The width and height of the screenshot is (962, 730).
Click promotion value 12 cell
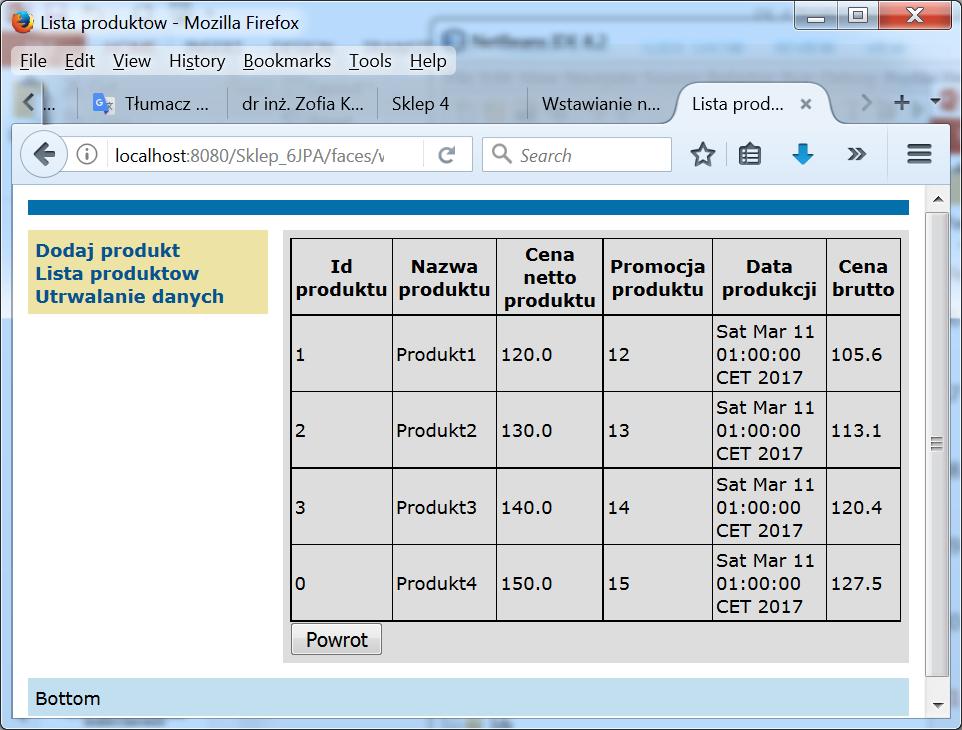pyautogui.click(x=657, y=354)
